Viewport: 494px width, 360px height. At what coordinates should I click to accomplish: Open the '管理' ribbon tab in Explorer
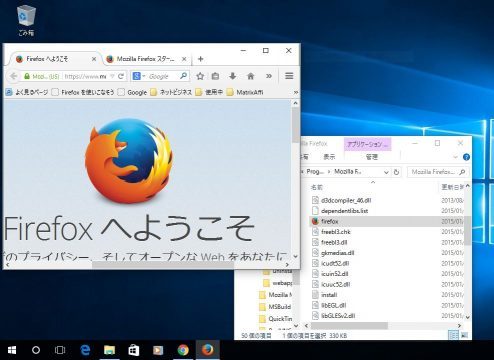[371, 157]
